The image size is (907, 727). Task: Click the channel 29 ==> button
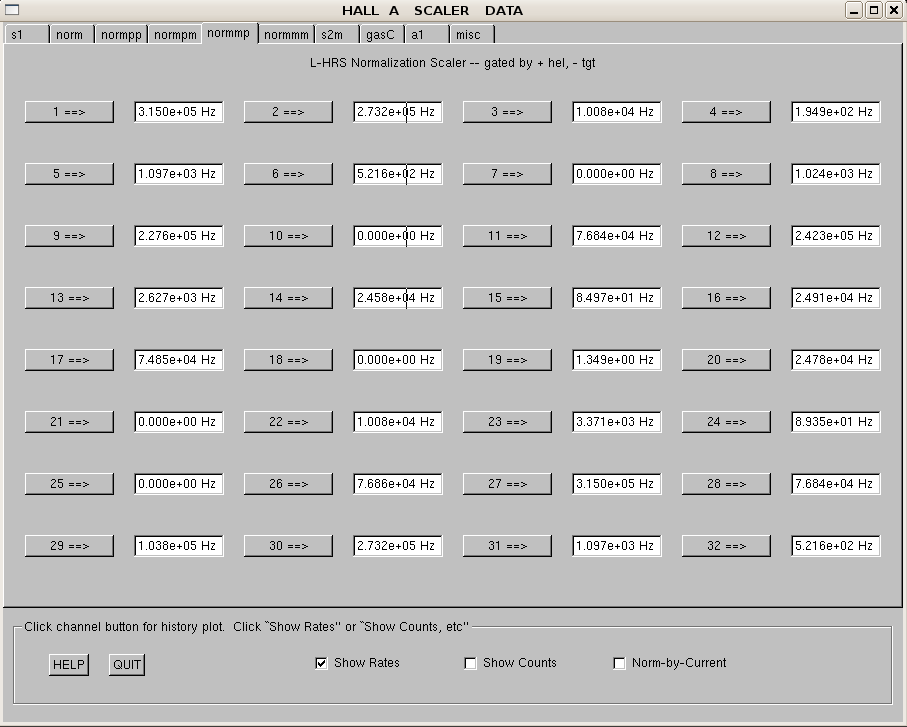69,546
